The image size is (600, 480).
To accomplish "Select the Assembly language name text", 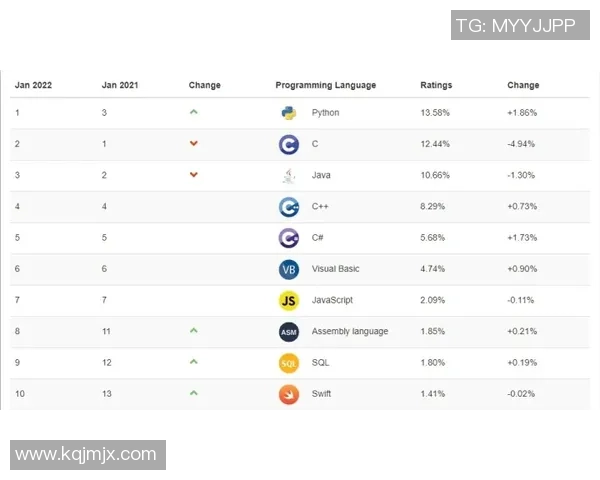I will [350, 332].
